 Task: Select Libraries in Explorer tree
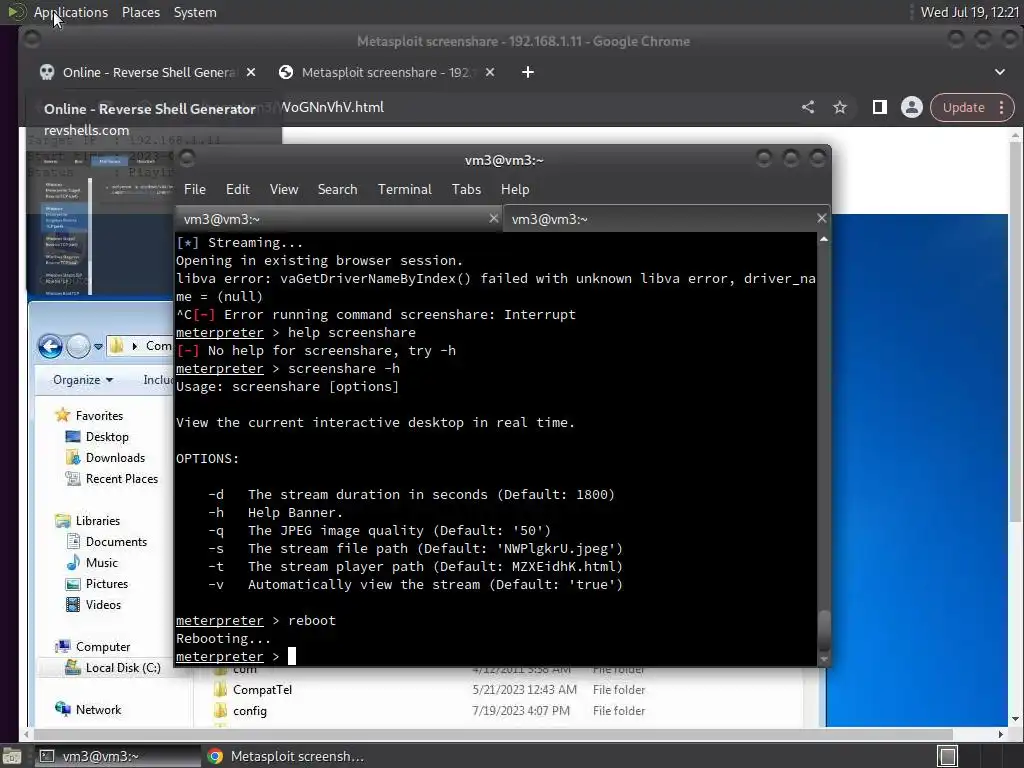(x=88, y=520)
